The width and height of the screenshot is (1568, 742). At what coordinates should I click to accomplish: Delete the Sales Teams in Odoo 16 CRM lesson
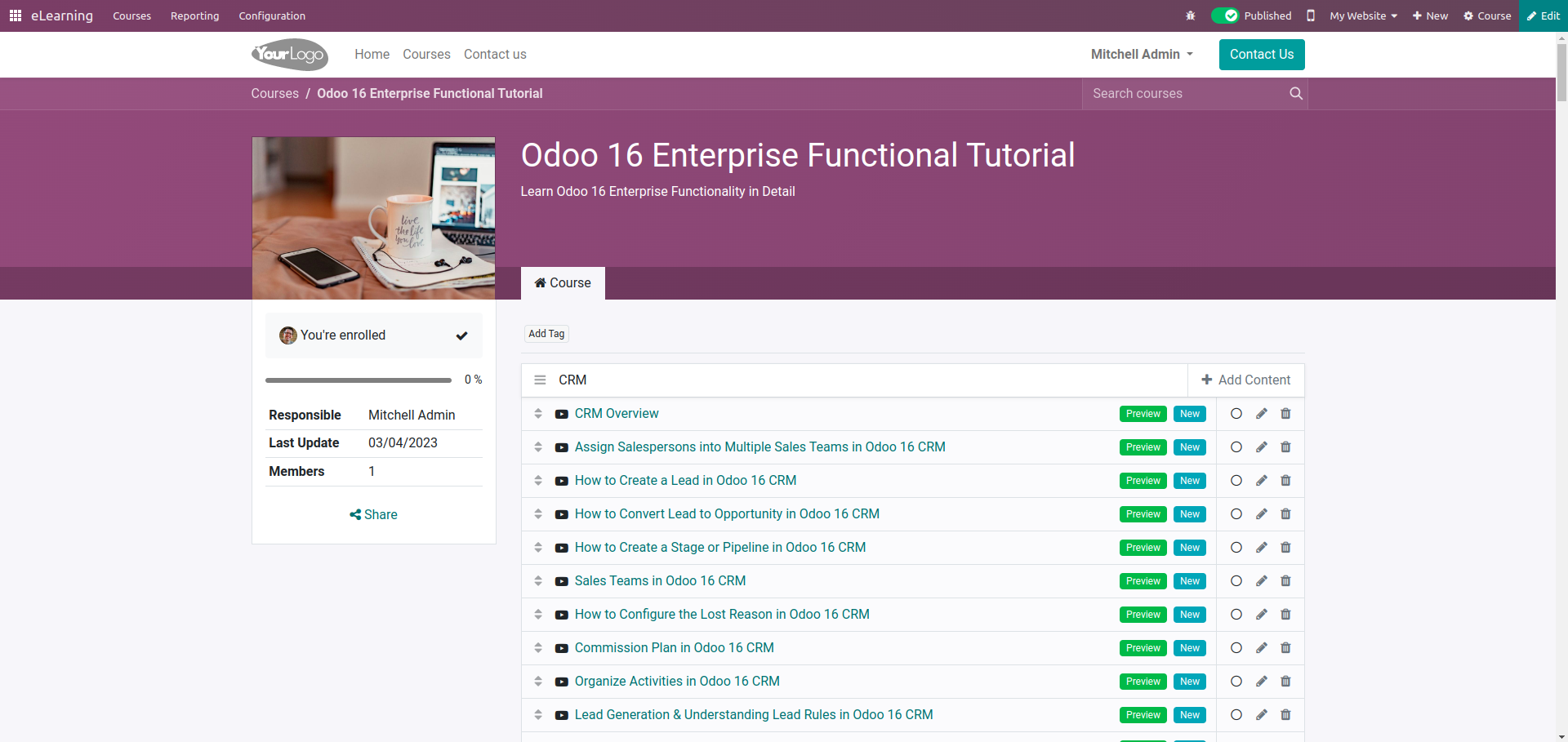[1285, 581]
